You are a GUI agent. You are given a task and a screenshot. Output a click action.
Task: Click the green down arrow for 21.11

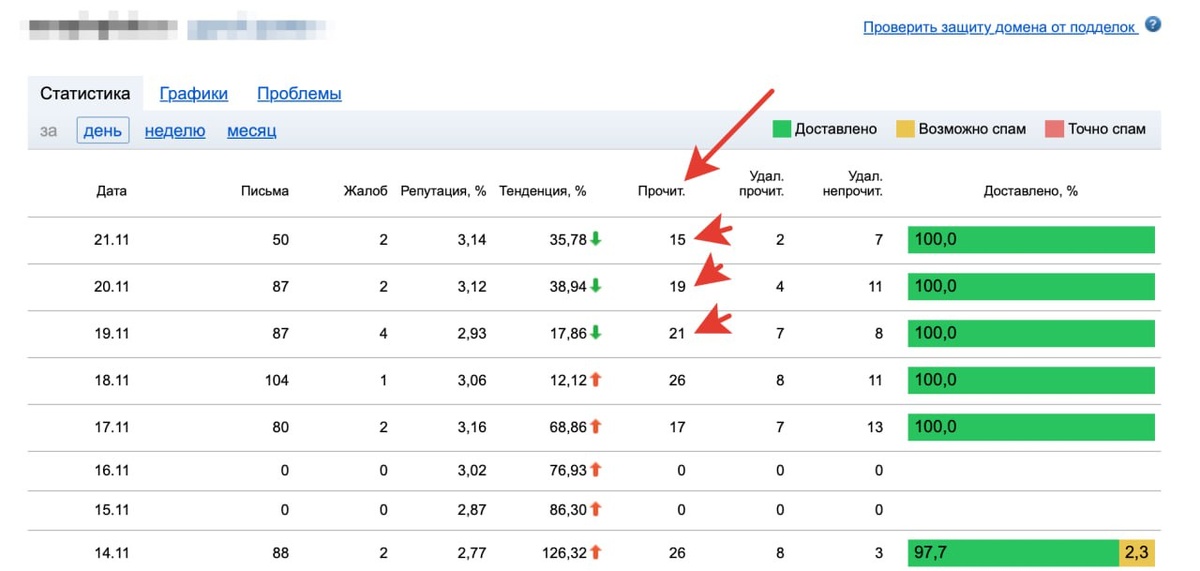coord(596,239)
